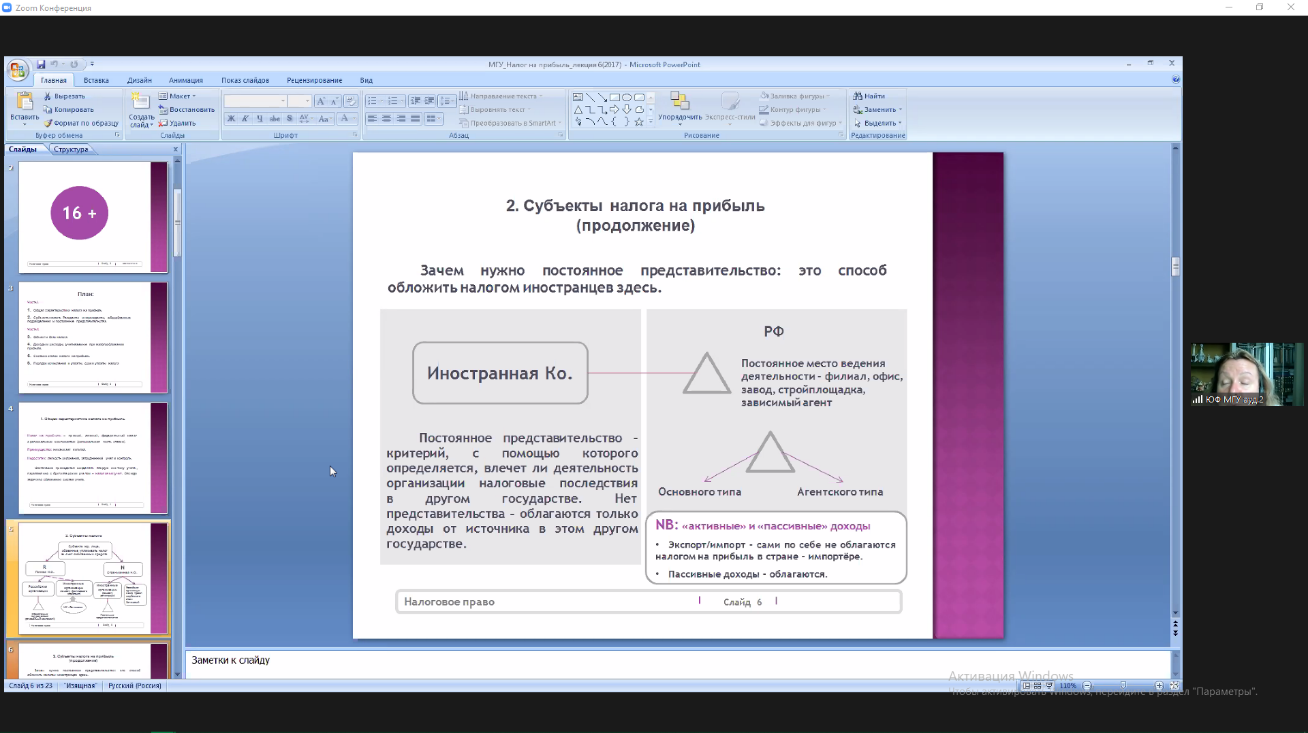Open the Office button menu
Screen dimensions: 1308x733
click(17, 69)
